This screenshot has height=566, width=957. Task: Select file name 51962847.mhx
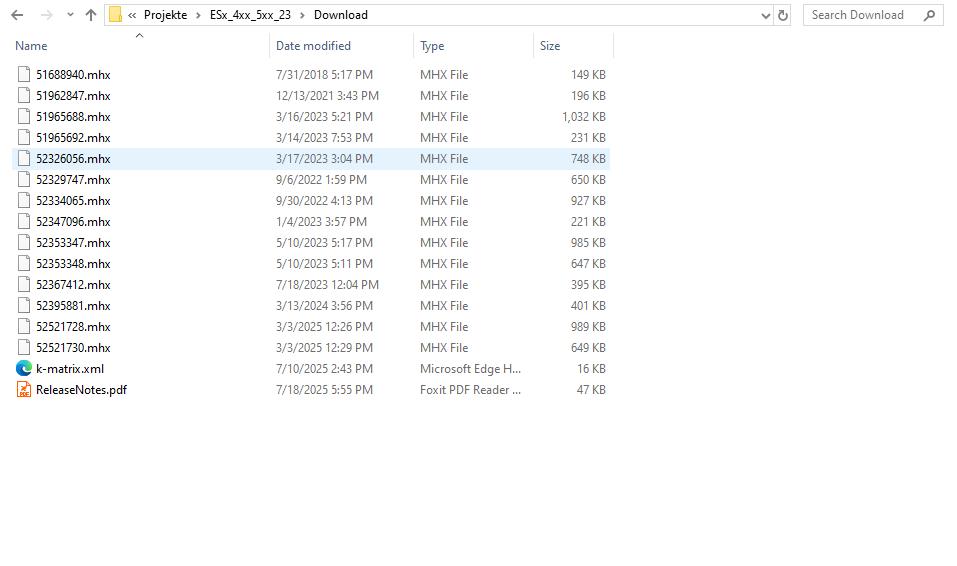pyautogui.click(x=73, y=95)
